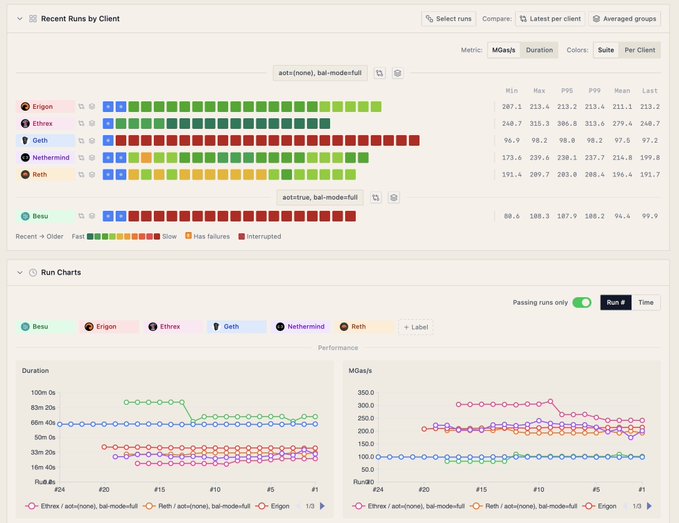Viewport: 679px width, 523px height.
Task: Click the compare-latest icon in the Geth row
Action: click(81, 140)
